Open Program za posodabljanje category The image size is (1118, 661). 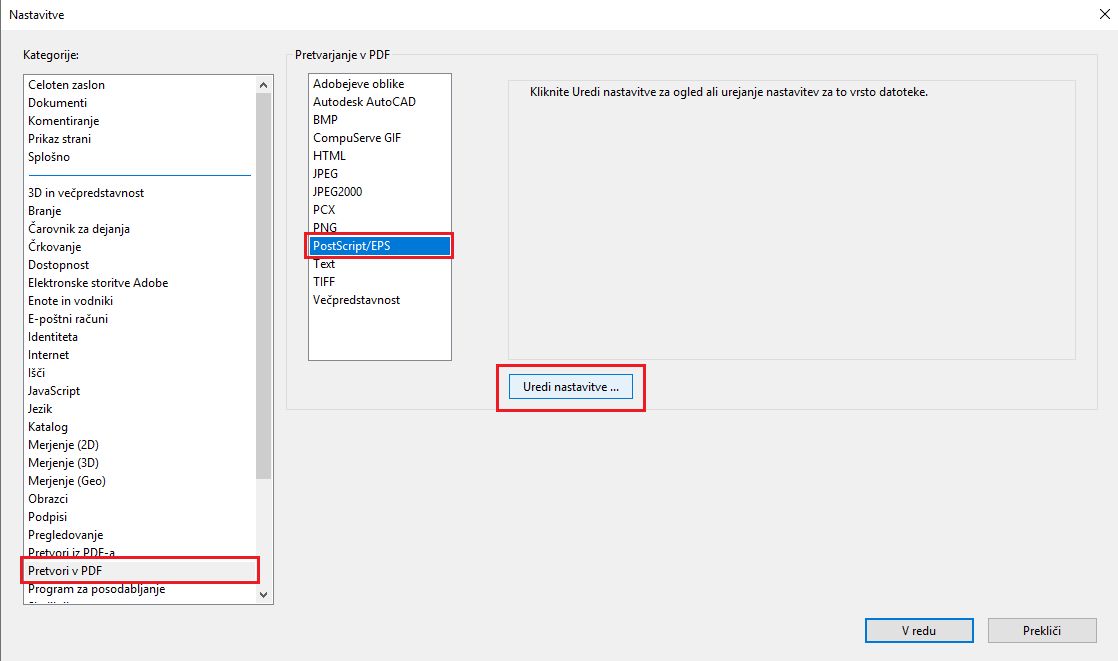pyautogui.click(x=96, y=589)
